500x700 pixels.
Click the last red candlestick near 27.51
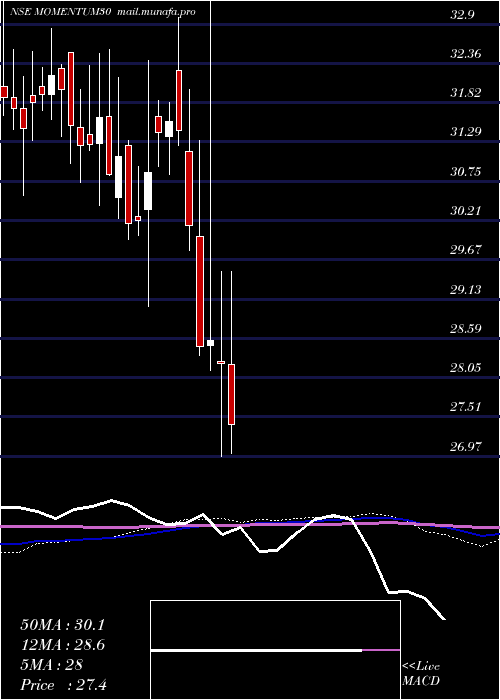[x=232, y=394]
